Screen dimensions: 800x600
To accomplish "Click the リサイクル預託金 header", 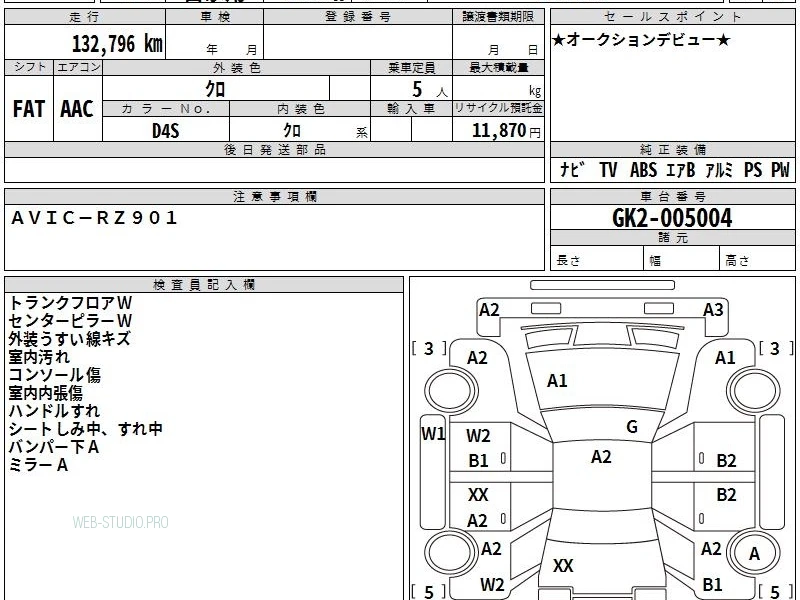I will point(498,108).
